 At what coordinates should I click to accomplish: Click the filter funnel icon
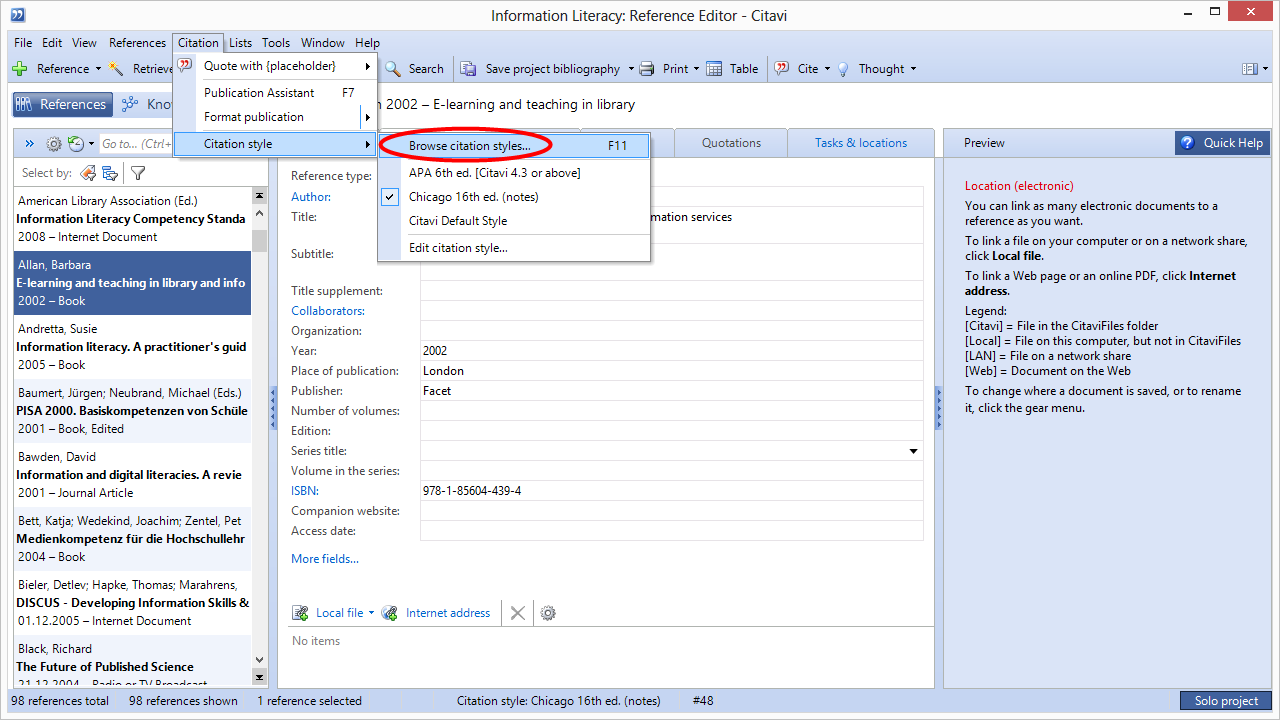[x=138, y=173]
